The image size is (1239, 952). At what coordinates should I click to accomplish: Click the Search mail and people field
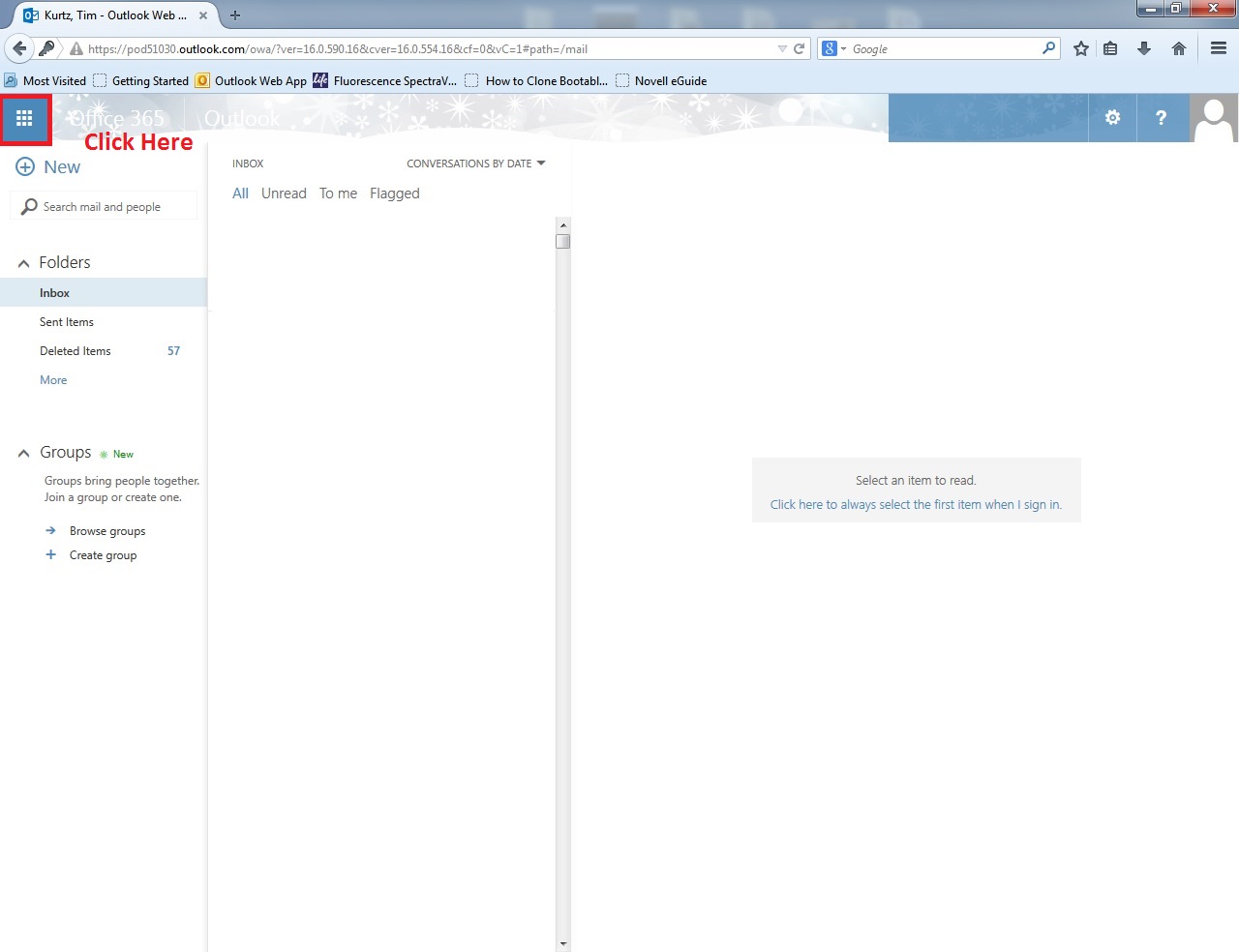tap(106, 207)
